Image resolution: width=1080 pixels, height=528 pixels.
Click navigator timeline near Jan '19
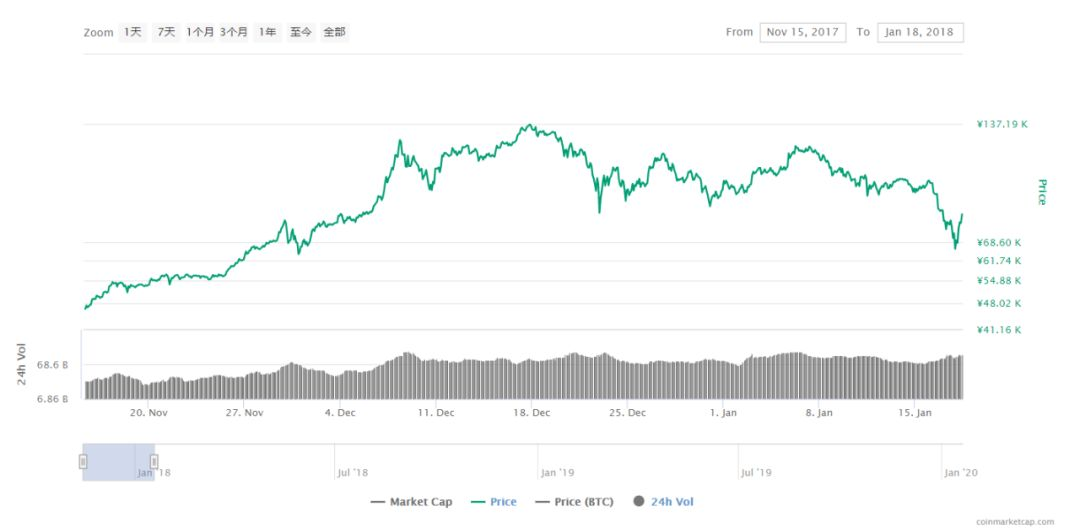557,472
